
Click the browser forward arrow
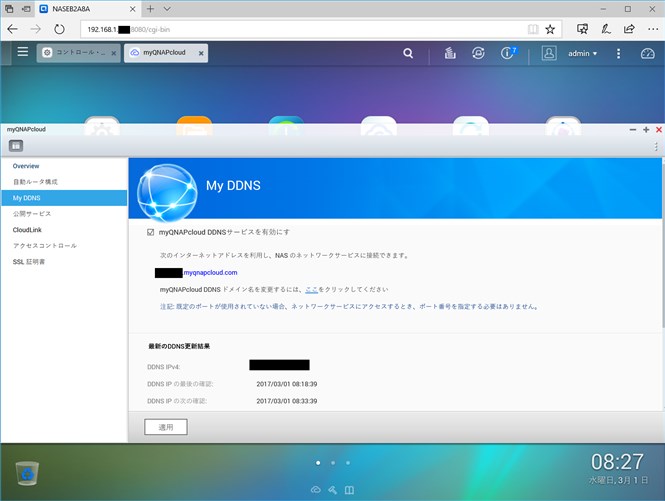[x=36, y=29]
